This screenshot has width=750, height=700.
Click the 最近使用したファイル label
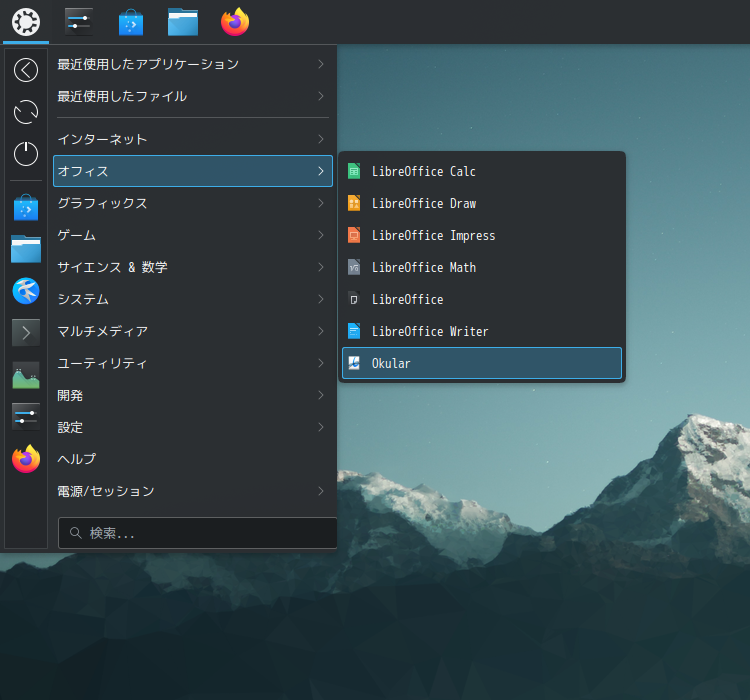[122, 96]
